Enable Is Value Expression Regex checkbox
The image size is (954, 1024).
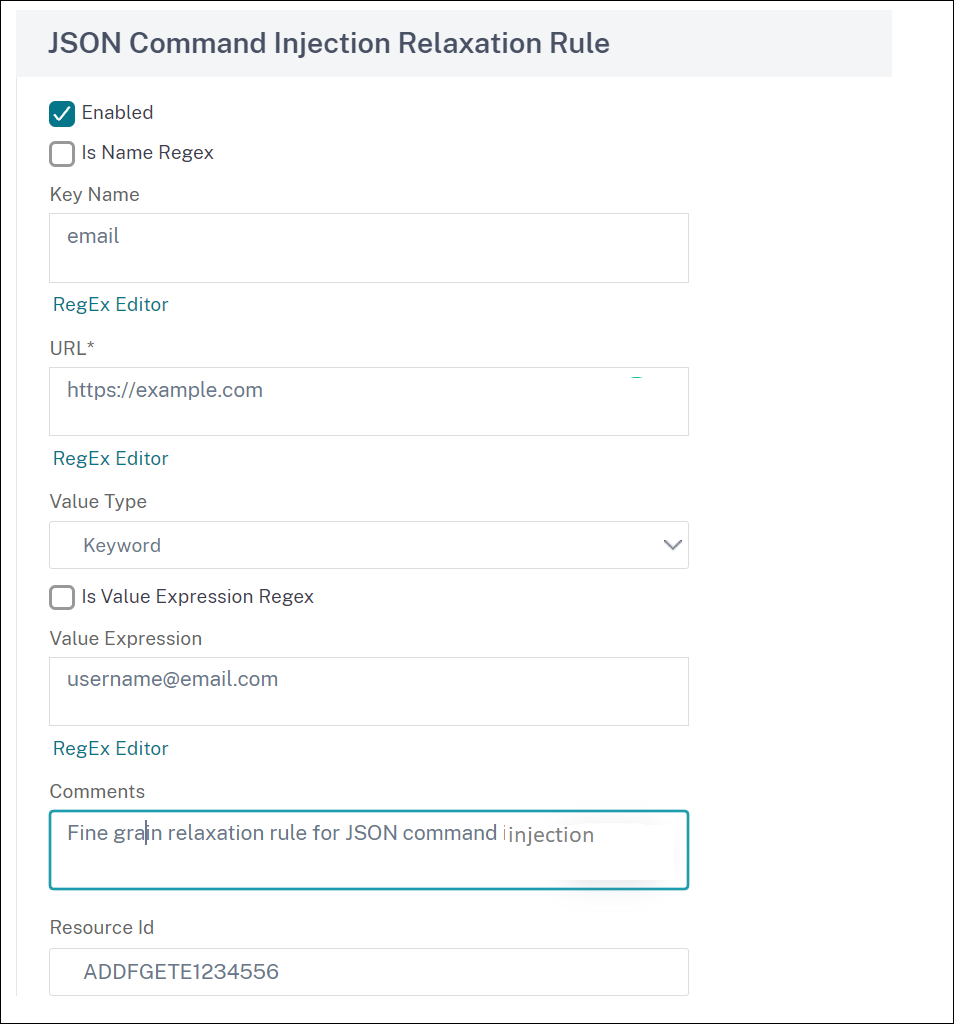62,598
